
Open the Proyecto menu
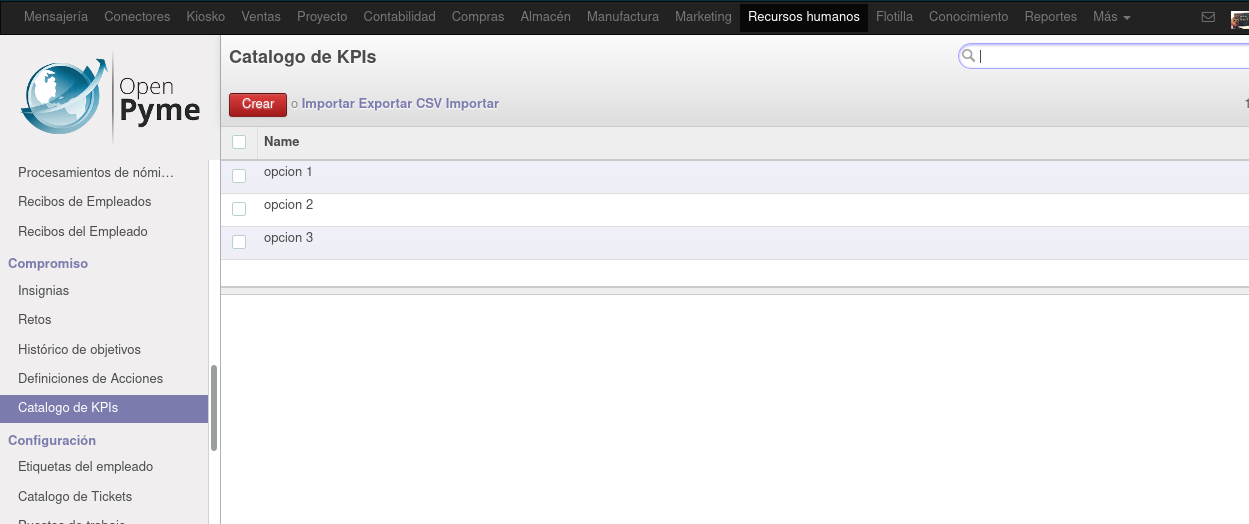point(322,17)
